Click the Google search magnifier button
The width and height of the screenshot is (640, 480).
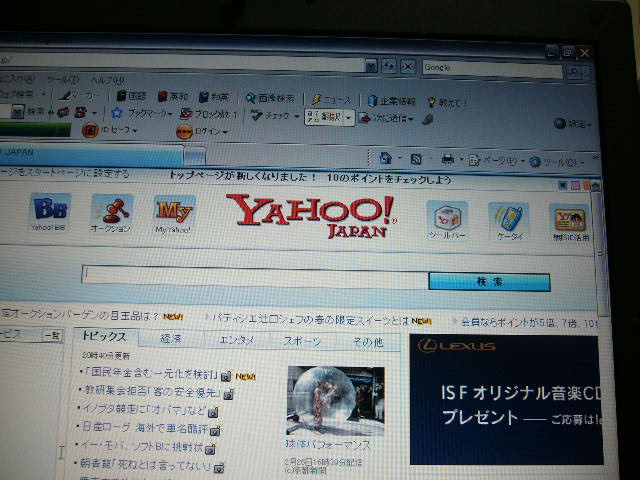[574, 73]
